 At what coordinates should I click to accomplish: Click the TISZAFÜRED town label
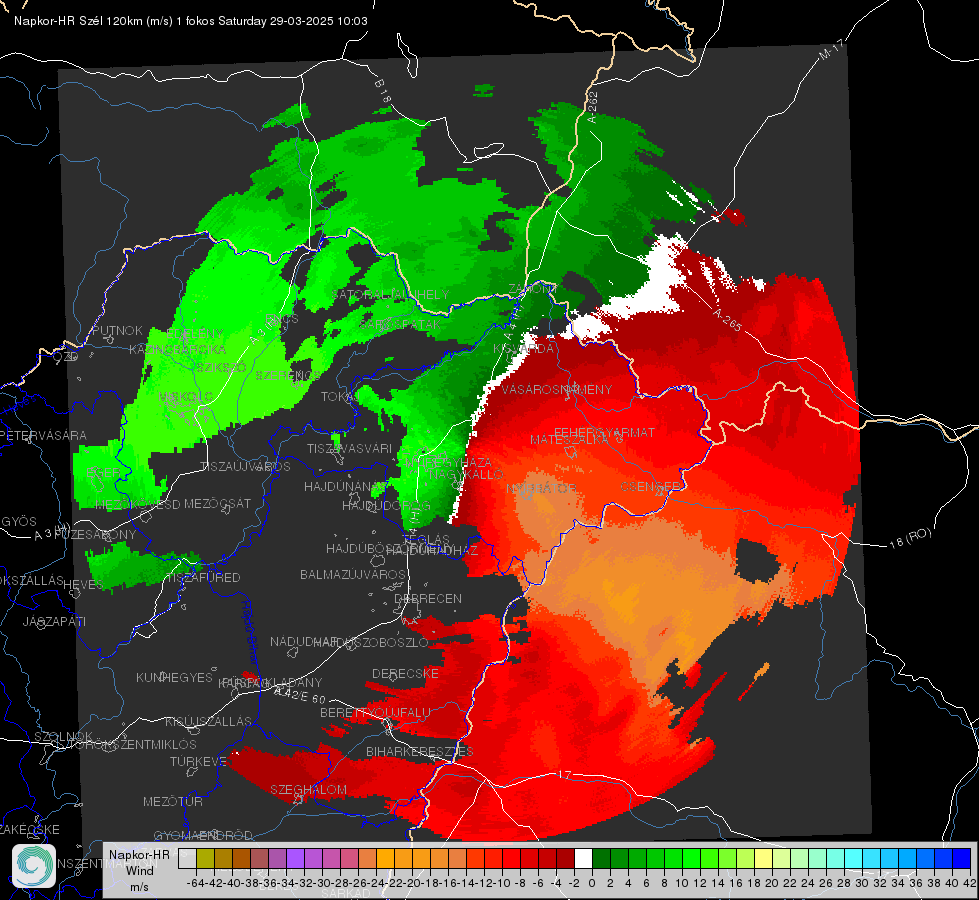click(202, 578)
